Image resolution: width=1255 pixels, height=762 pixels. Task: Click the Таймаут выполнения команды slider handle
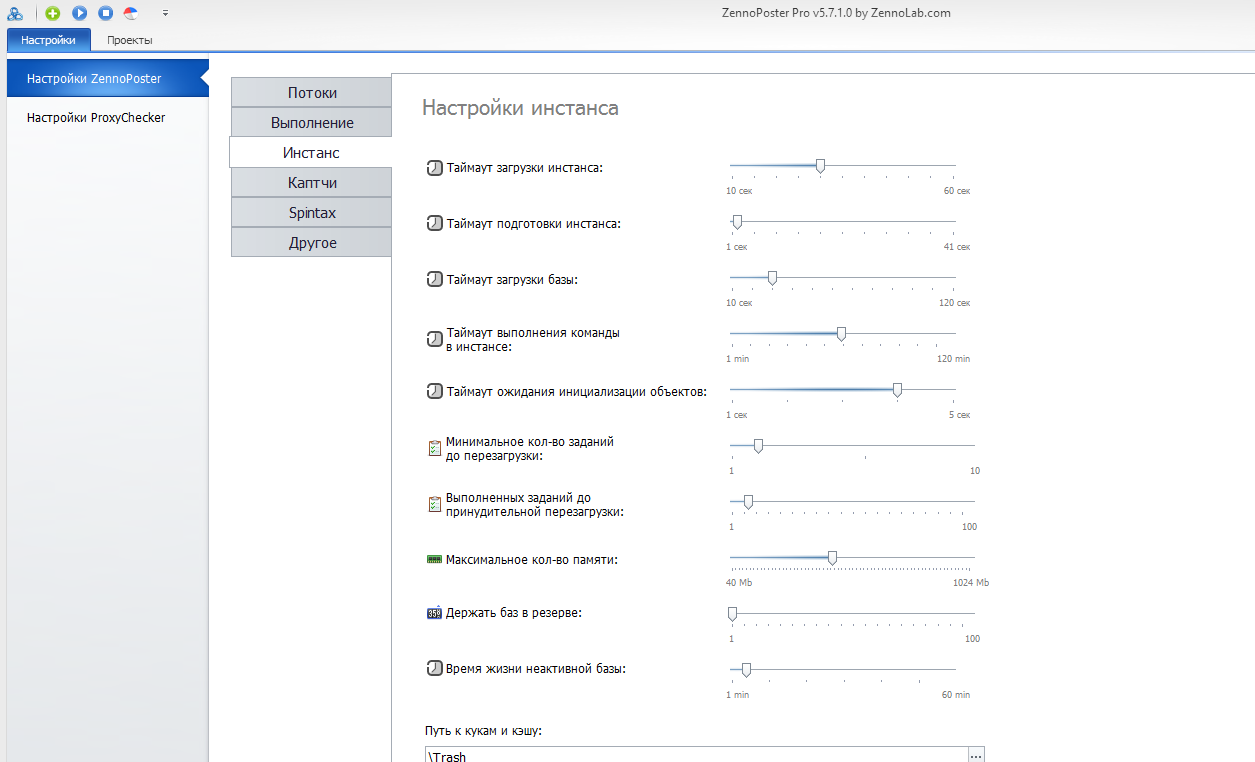tap(841, 334)
